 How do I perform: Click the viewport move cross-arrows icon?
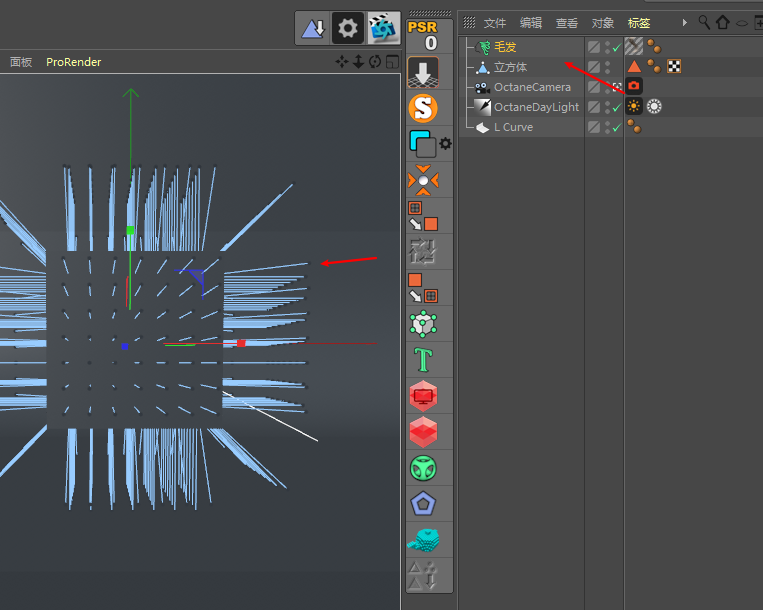pos(342,62)
